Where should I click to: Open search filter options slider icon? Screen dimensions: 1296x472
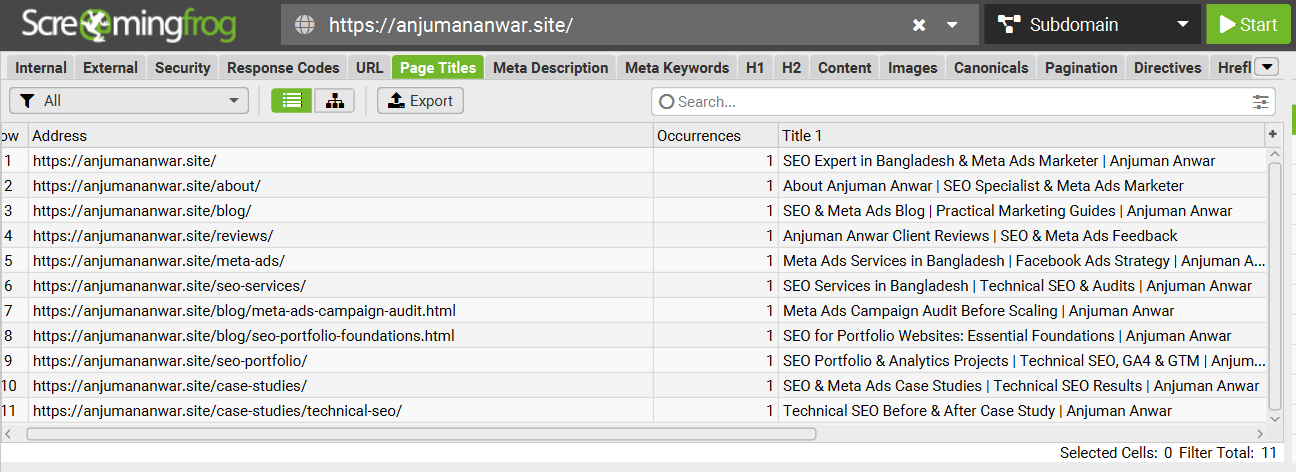1261,102
